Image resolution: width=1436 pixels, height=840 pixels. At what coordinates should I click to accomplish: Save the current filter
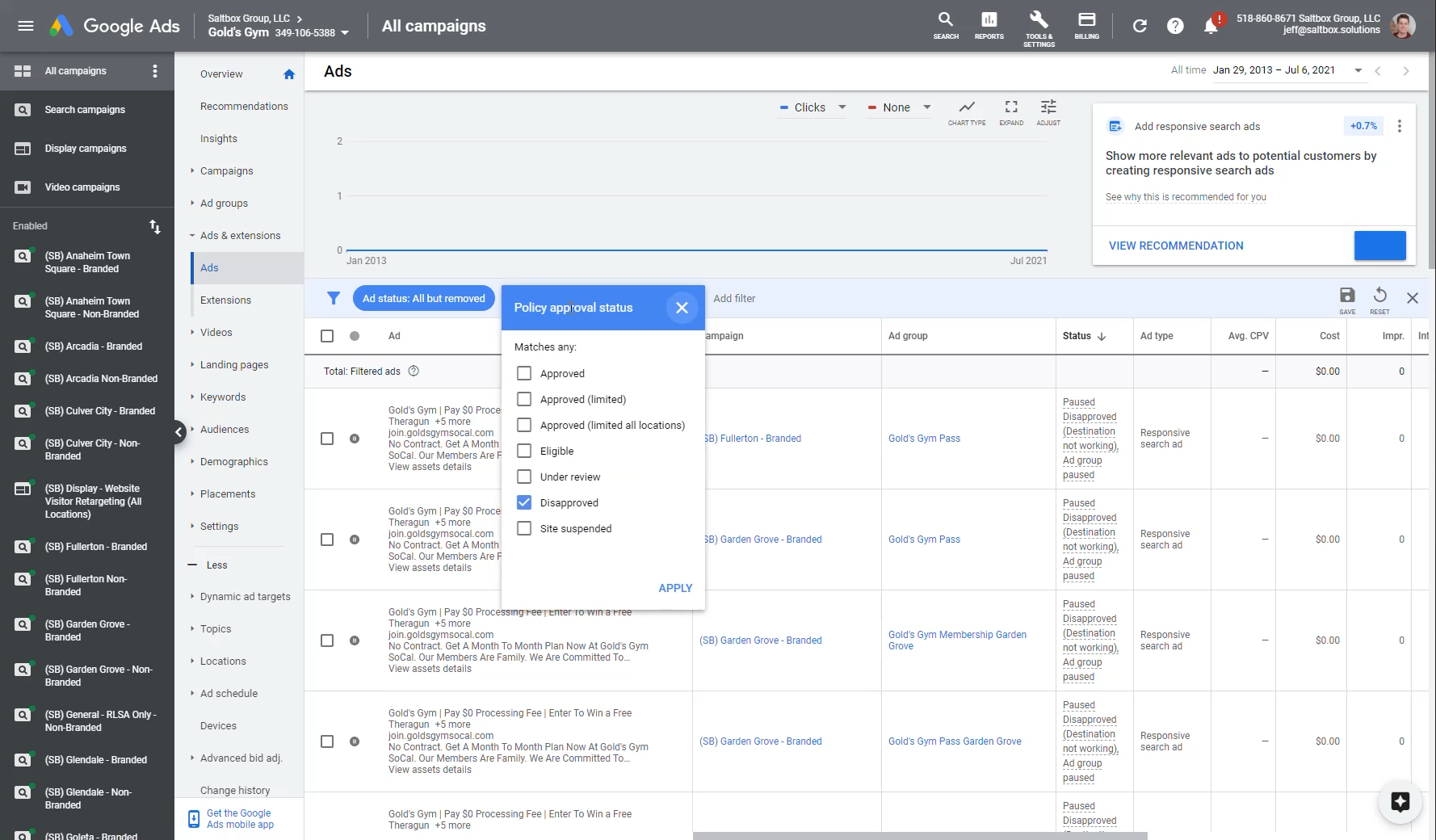pyautogui.click(x=1347, y=300)
